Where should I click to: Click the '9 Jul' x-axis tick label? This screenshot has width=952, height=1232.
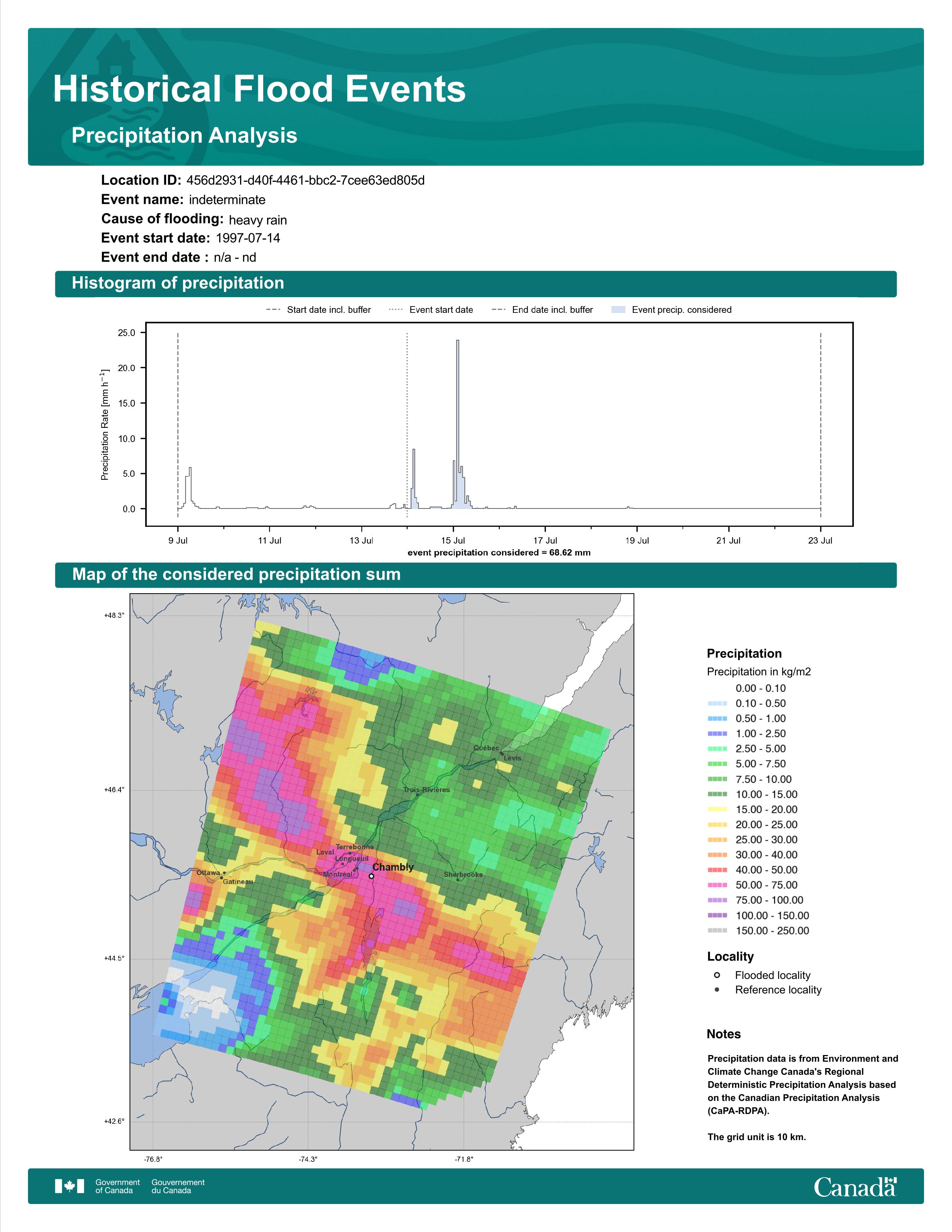pyautogui.click(x=178, y=541)
